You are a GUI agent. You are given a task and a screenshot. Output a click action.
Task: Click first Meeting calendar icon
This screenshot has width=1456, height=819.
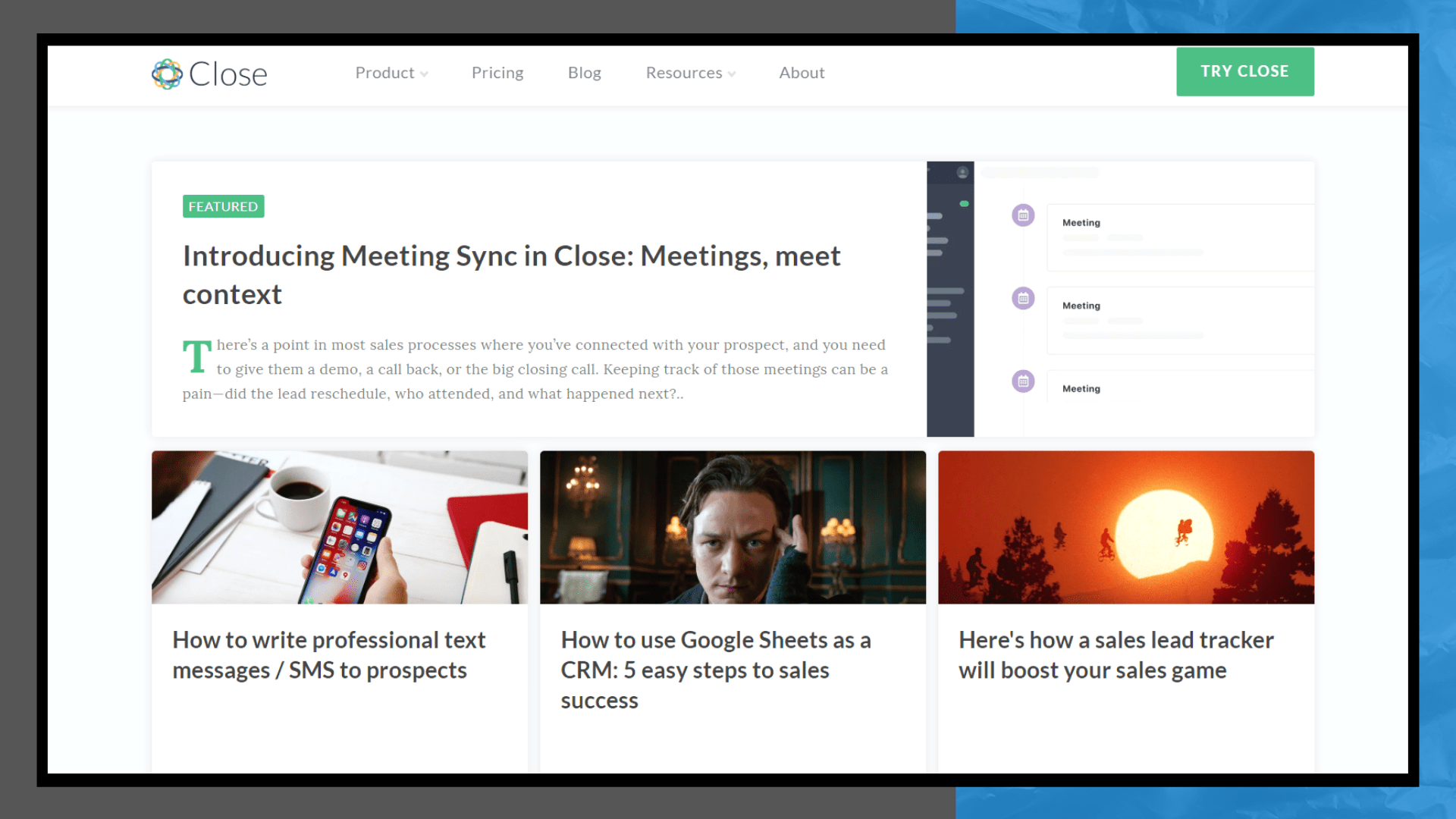1023,215
